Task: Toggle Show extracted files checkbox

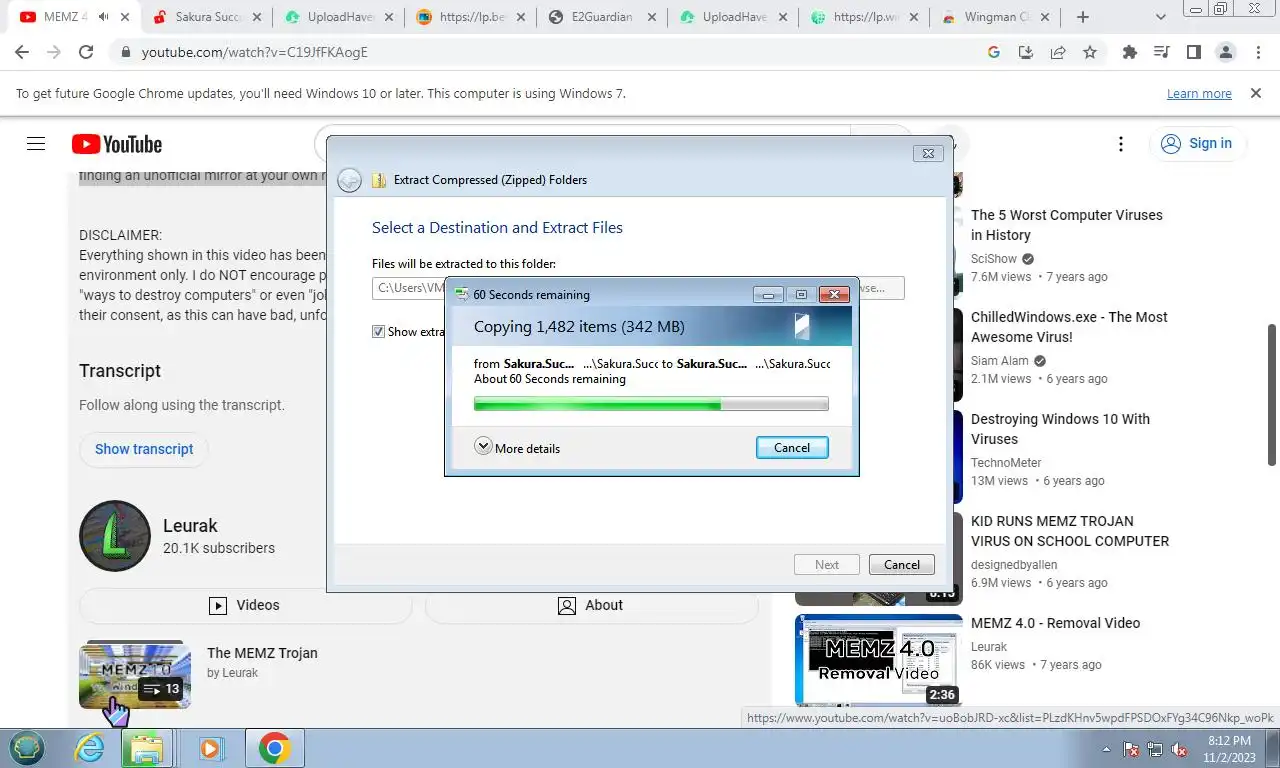Action: (x=378, y=332)
